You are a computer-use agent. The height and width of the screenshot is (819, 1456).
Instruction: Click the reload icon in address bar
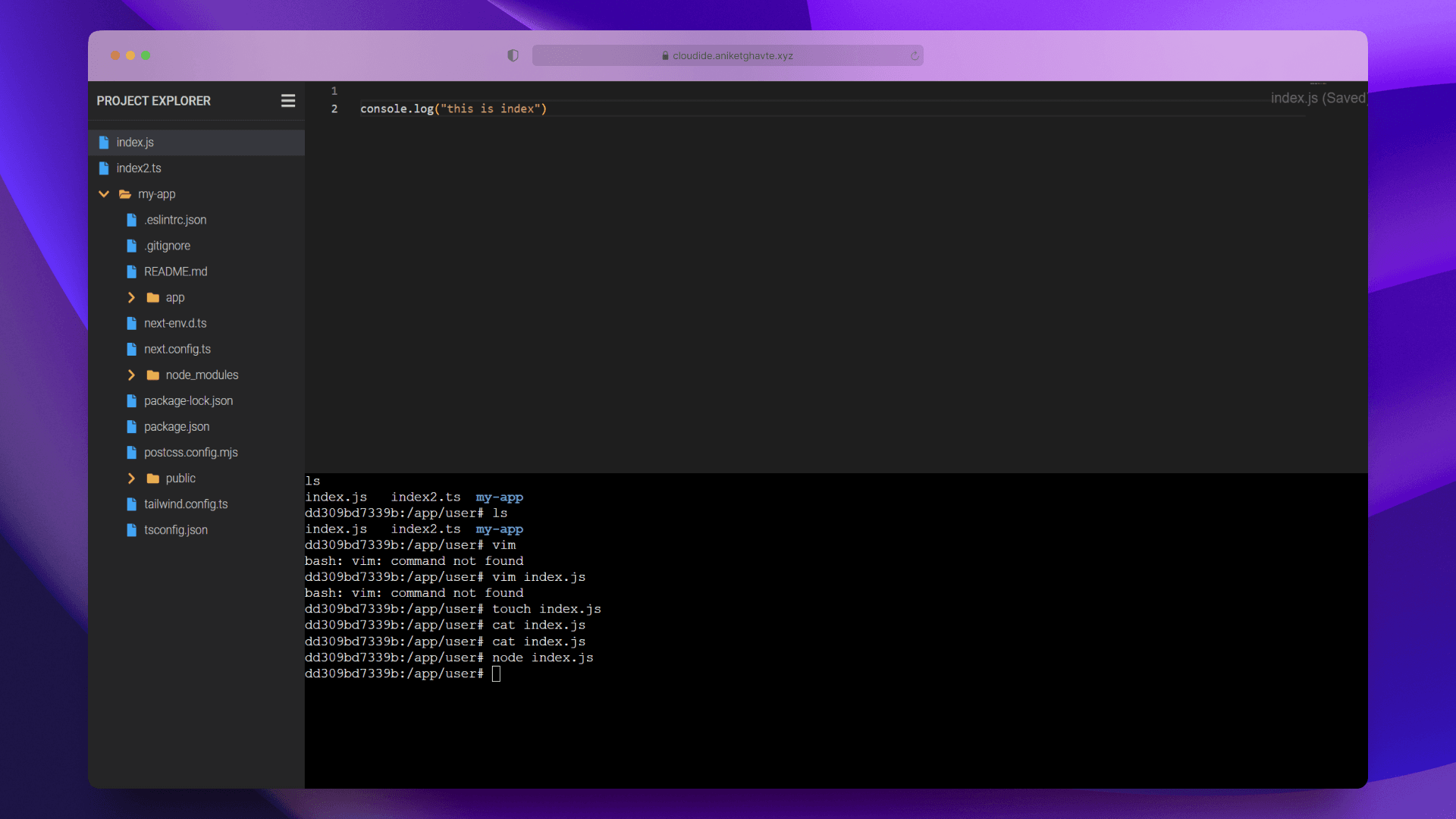(x=915, y=55)
